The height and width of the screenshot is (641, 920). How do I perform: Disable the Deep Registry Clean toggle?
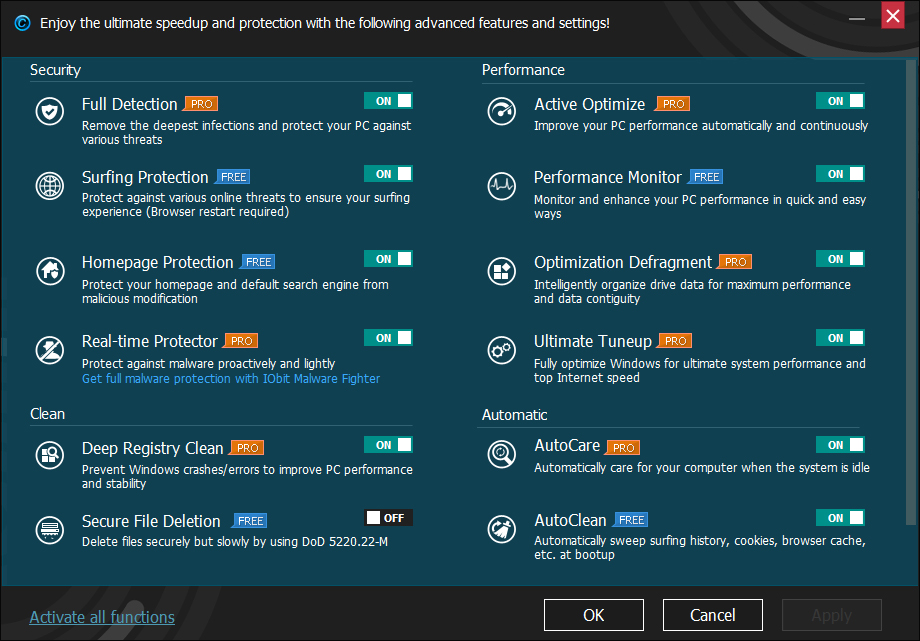(x=388, y=445)
